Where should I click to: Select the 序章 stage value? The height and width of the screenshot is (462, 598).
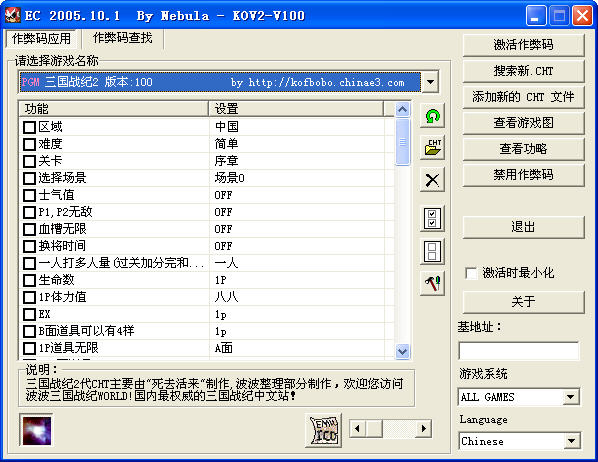227,161
